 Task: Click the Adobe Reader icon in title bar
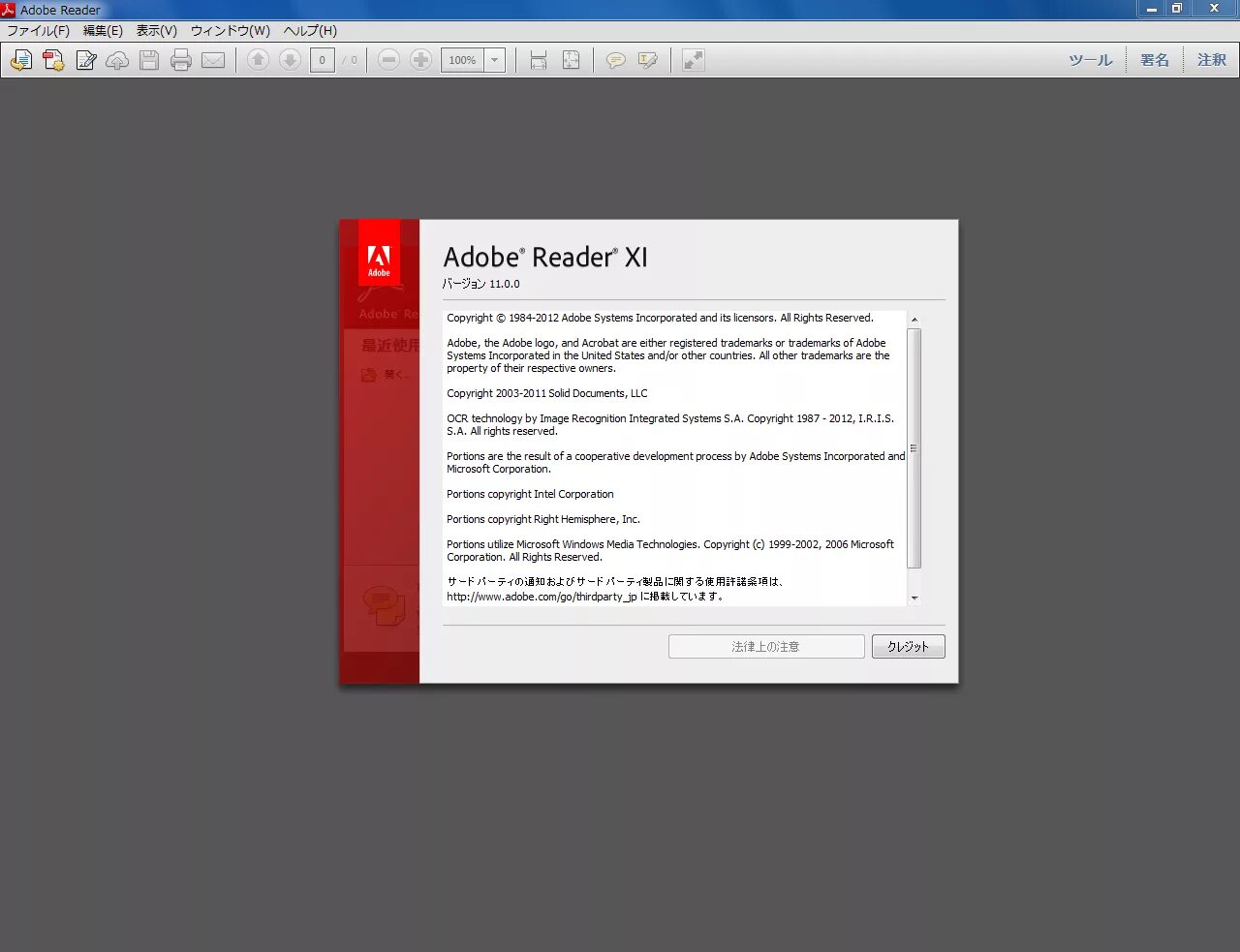tap(9, 10)
